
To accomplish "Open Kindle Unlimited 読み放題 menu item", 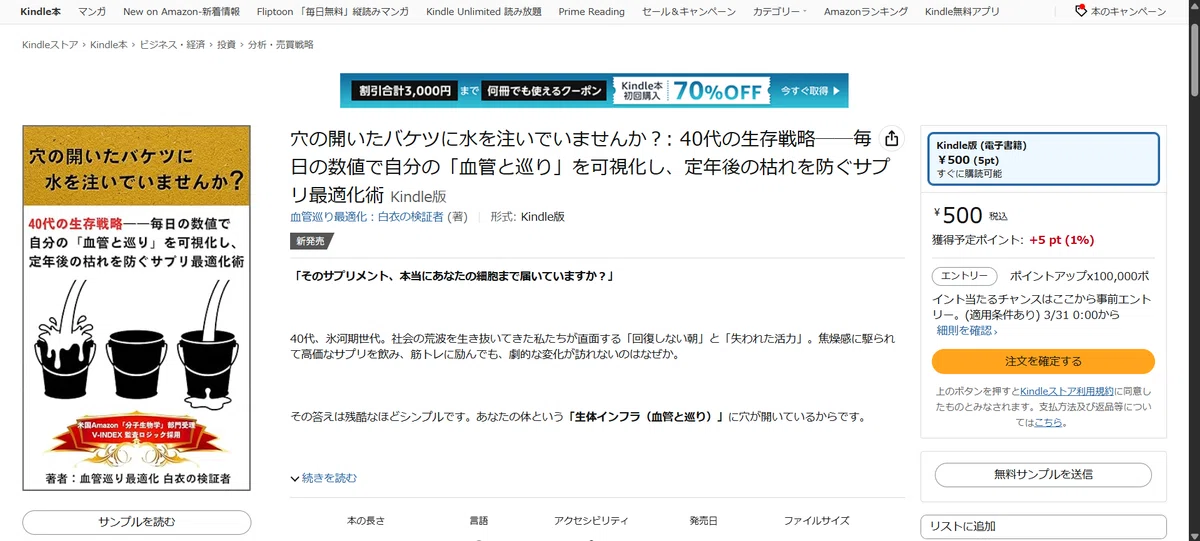I will pos(484,12).
